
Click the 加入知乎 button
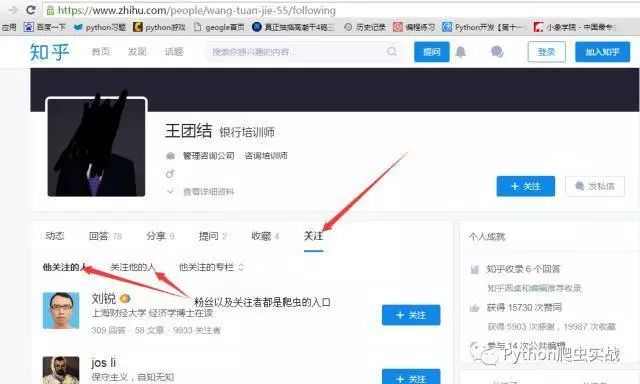pos(602,52)
